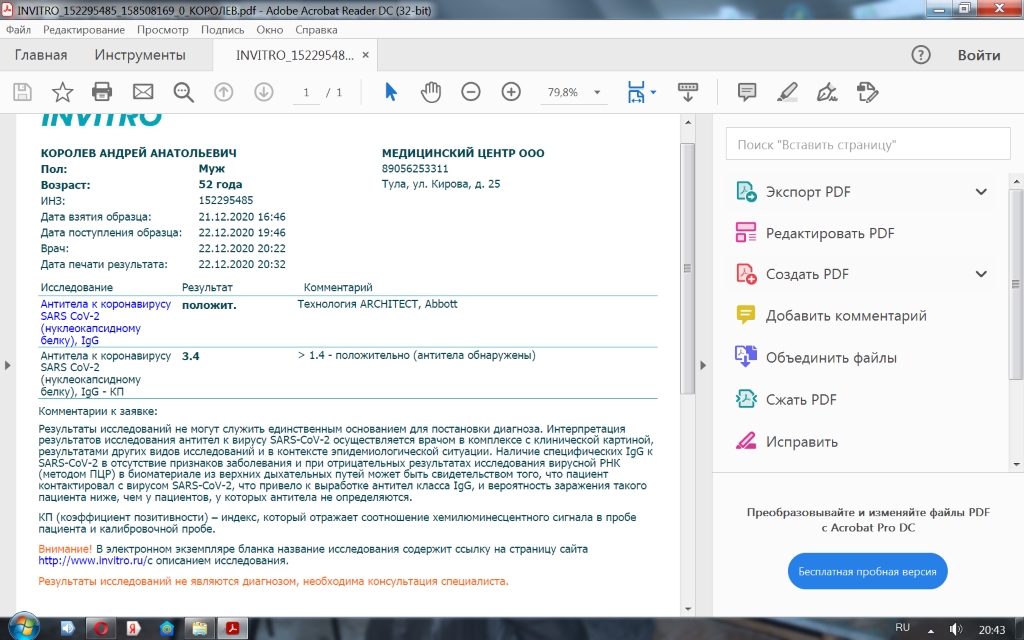The height and width of the screenshot is (640, 1024).
Task: Click the envelope email icon in toolbar
Action: point(143,92)
